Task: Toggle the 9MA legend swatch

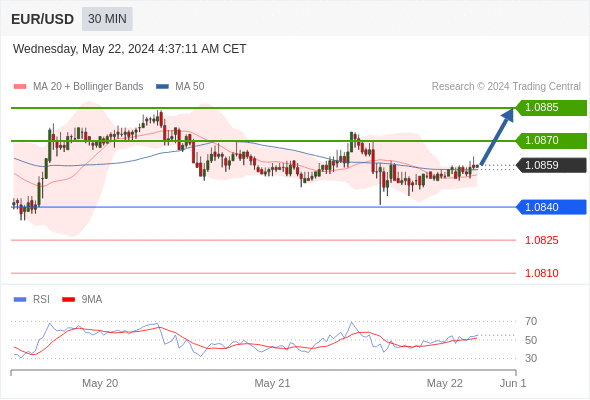Action: [x=68, y=300]
